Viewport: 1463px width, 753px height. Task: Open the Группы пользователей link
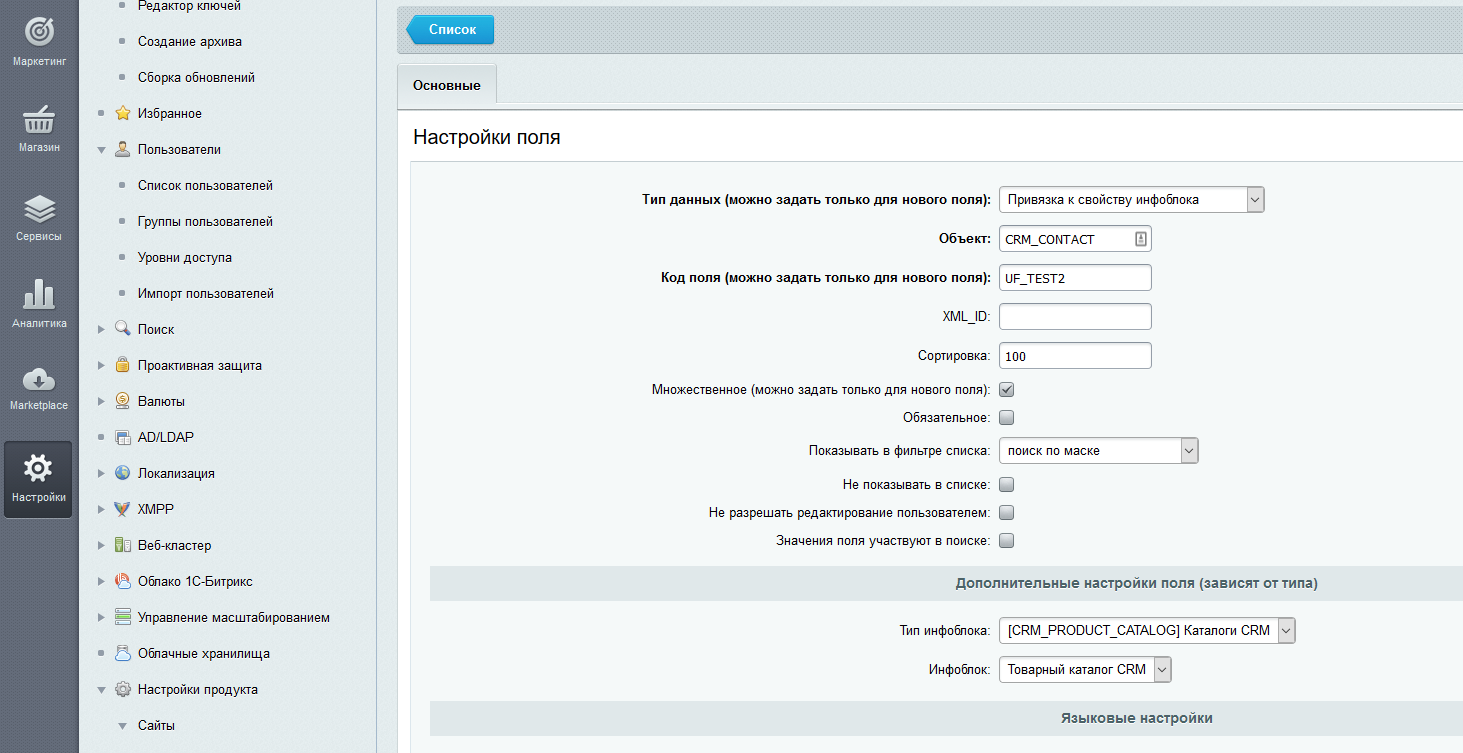[205, 221]
